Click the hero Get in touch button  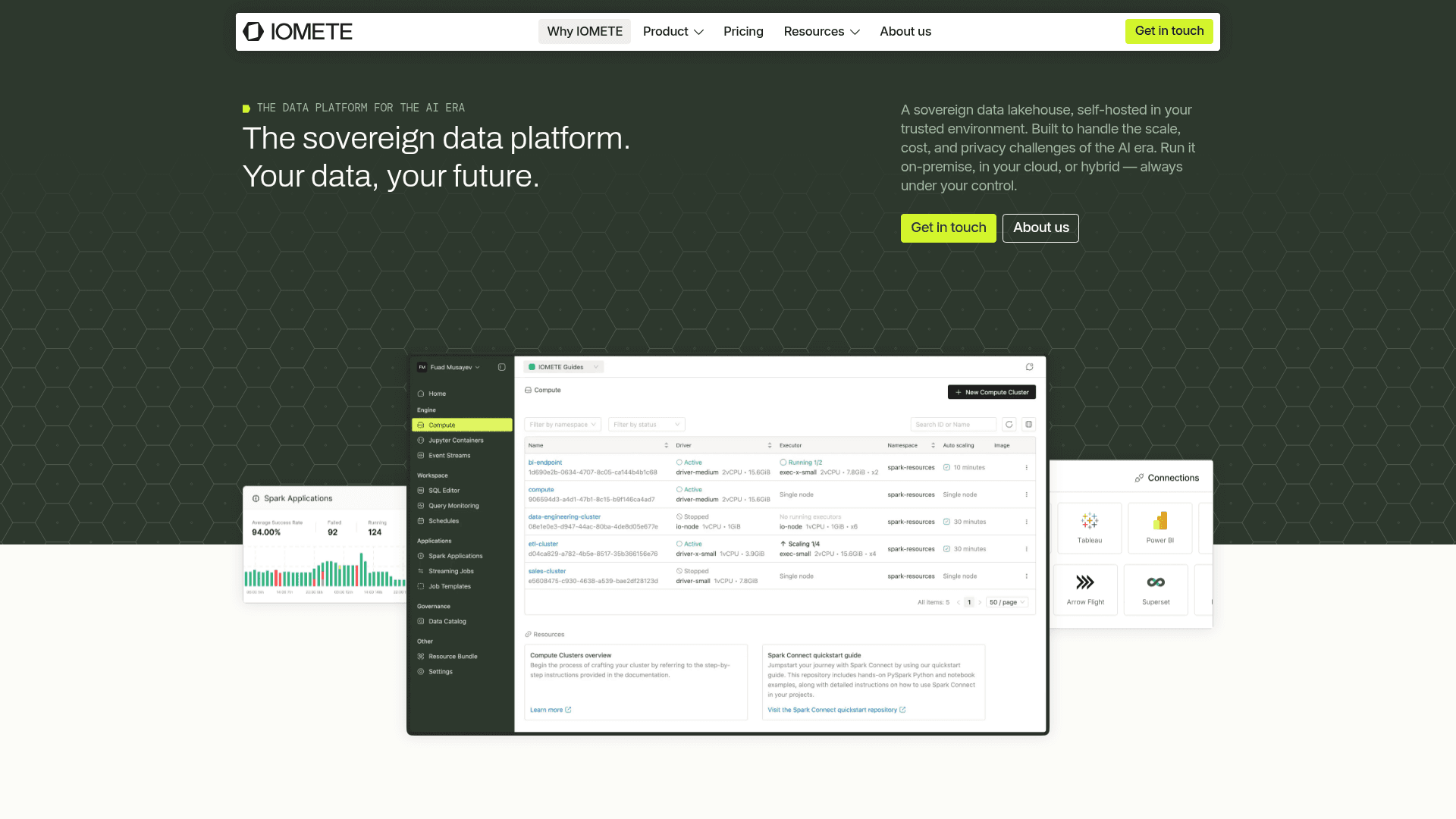point(949,228)
